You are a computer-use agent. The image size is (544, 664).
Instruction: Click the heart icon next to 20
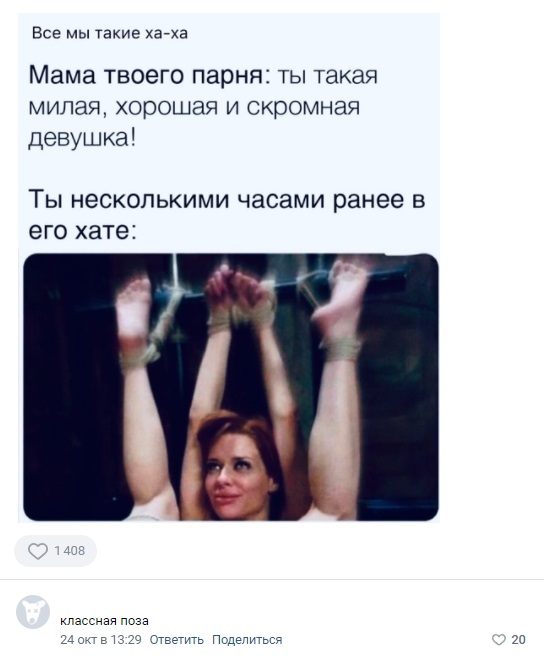pyautogui.click(x=499, y=639)
